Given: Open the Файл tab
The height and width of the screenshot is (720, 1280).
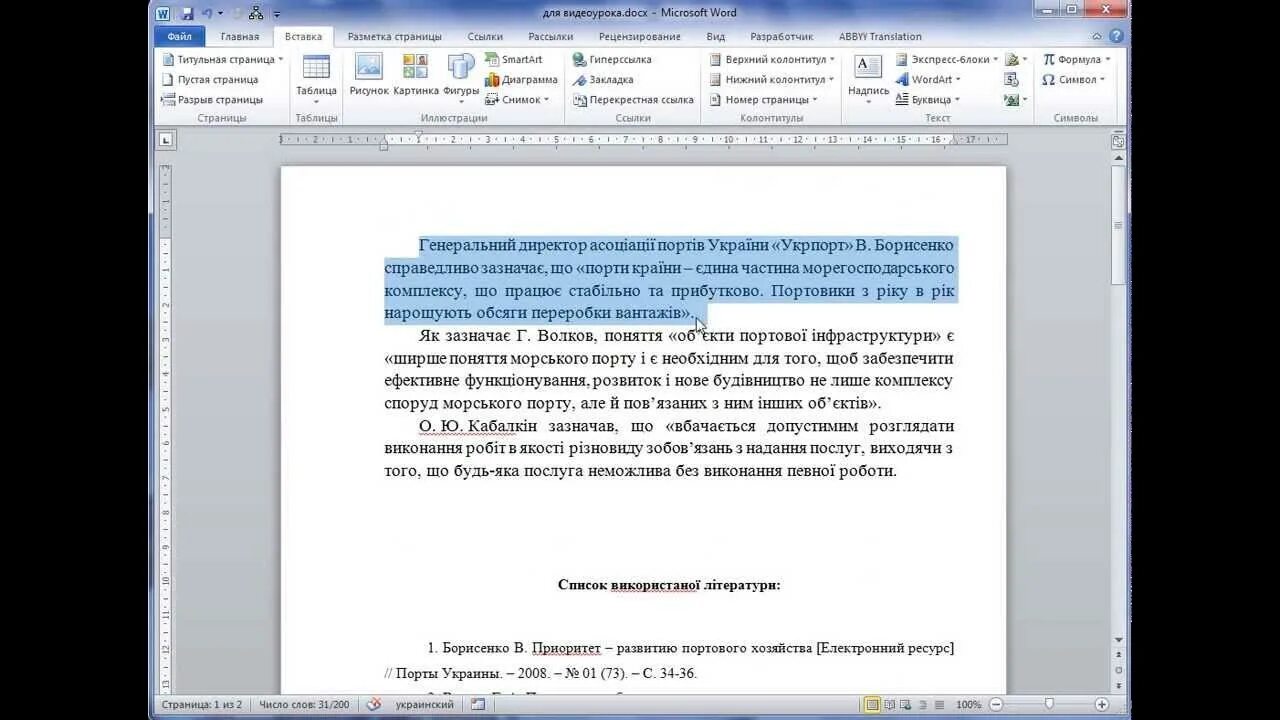Looking at the screenshot, I should [180, 37].
